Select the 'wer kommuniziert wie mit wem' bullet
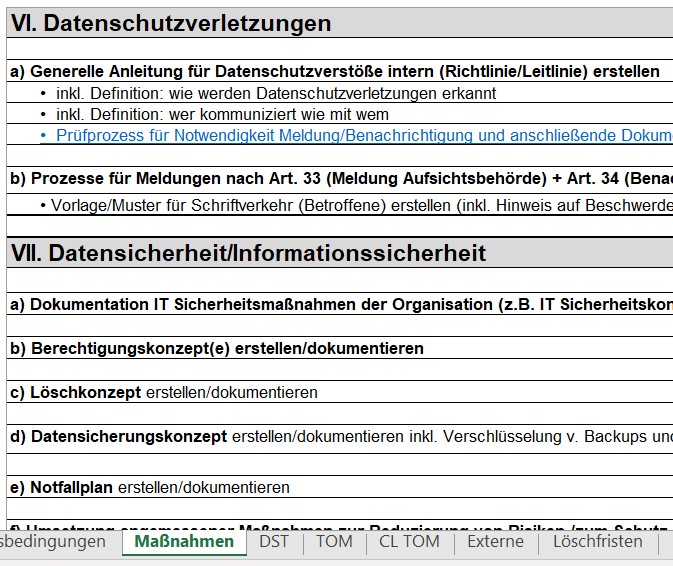 click(222, 114)
